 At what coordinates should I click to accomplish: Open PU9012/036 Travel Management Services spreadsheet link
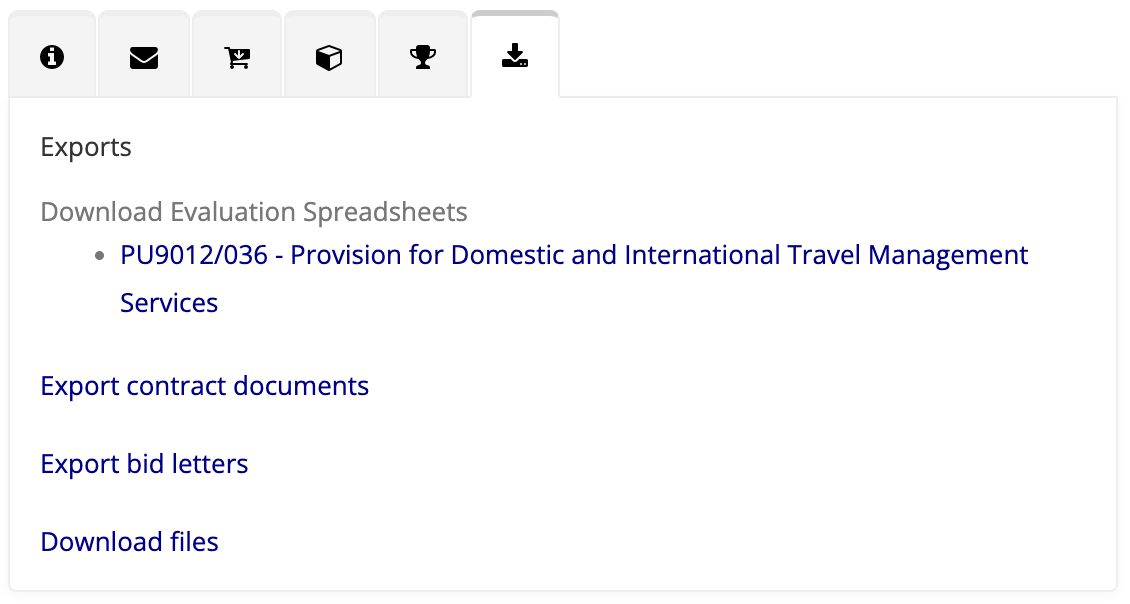574,256
